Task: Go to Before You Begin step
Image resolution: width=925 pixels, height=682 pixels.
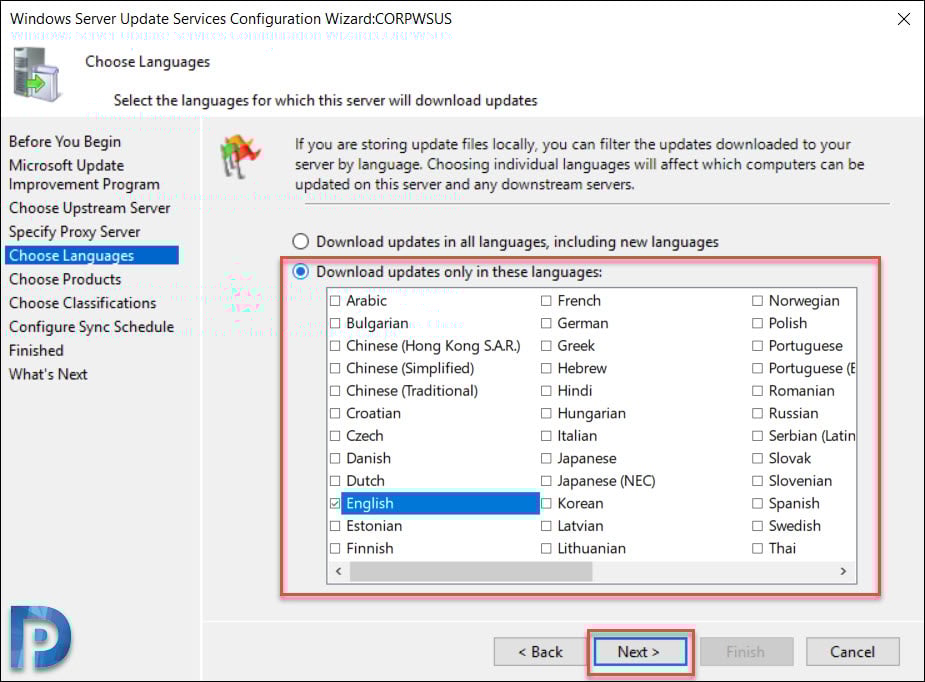Action: tap(65, 142)
